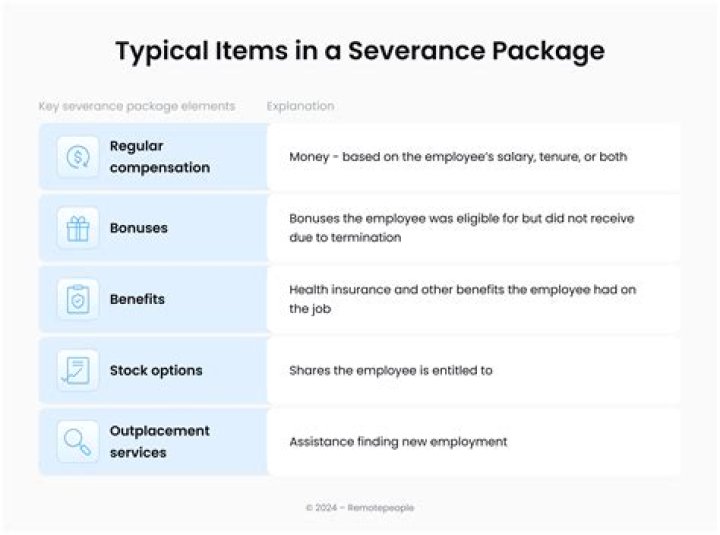Click the clipboard shield Benefits icon

tap(78, 299)
